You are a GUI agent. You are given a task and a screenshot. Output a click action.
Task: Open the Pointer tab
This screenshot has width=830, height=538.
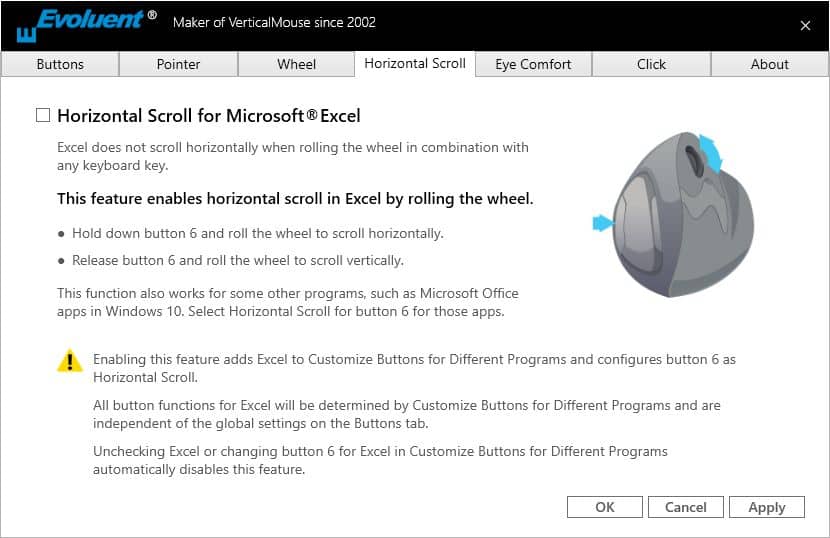[178, 64]
